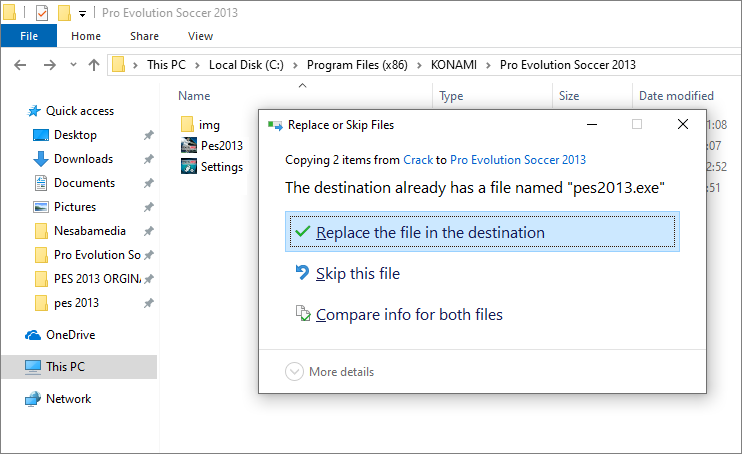
Task: Switch to the Home ribbon tab
Action: (x=86, y=36)
